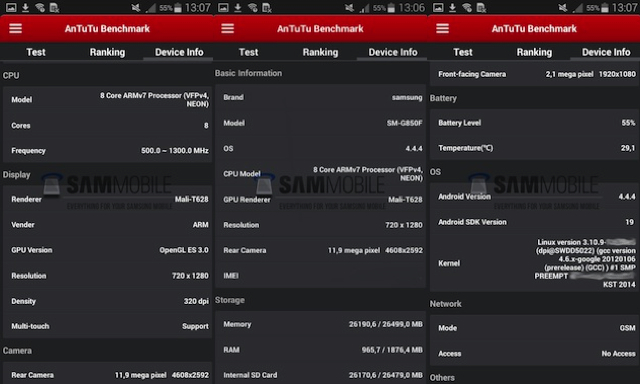This screenshot has height=384, width=640.
Task: Tap Brand row showing samsung
Action: 321,97
